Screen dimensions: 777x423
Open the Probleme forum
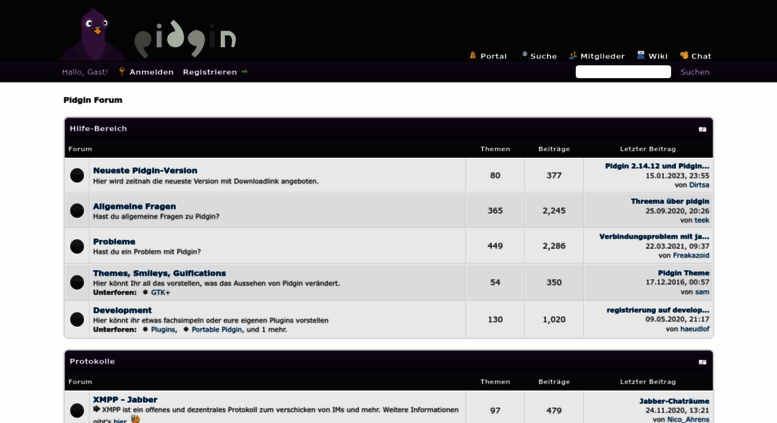pyautogui.click(x=114, y=242)
